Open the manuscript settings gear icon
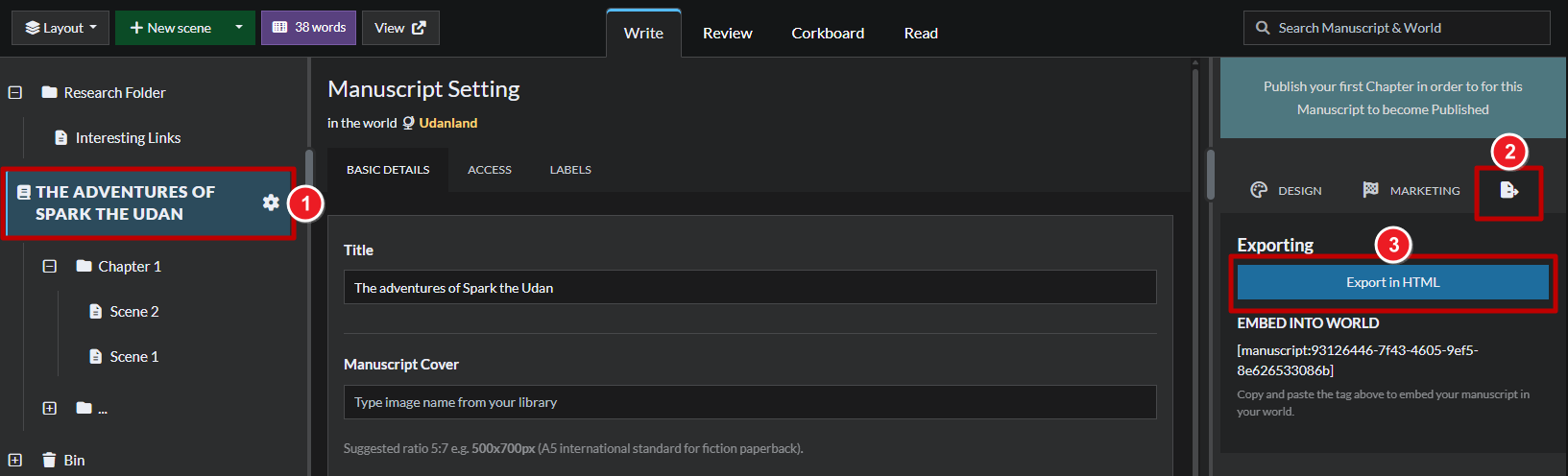The height and width of the screenshot is (476, 1568). click(x=271, y=202)
